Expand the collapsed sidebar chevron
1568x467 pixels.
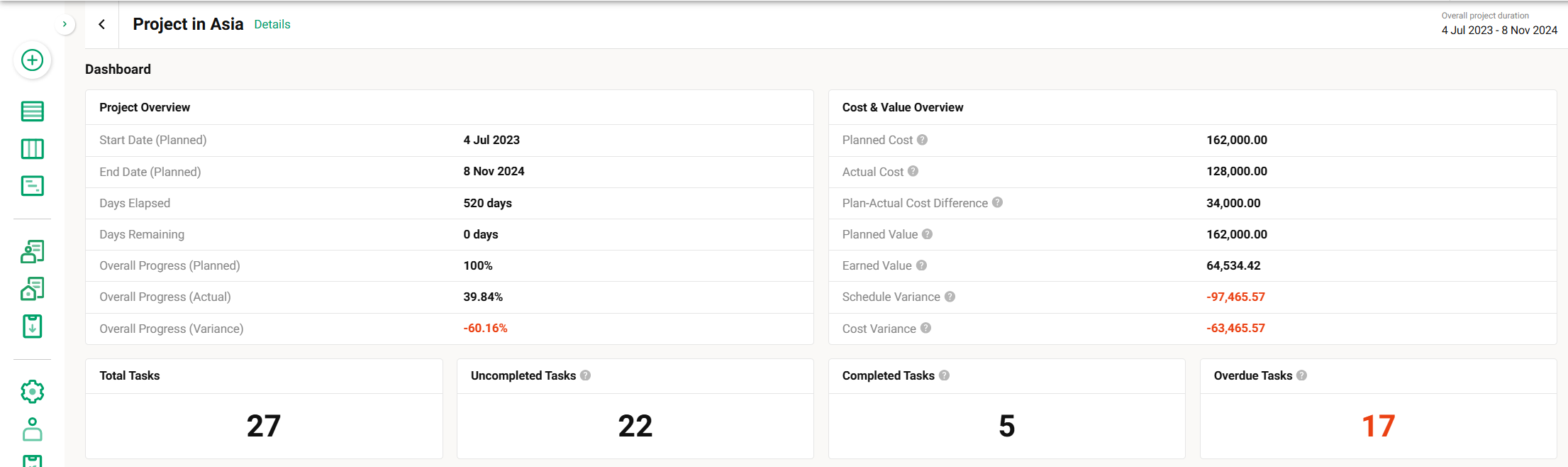[65, 24]
